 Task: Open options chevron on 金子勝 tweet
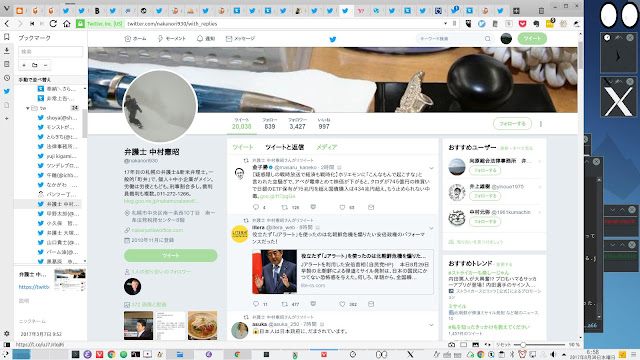tap(431, 168)
